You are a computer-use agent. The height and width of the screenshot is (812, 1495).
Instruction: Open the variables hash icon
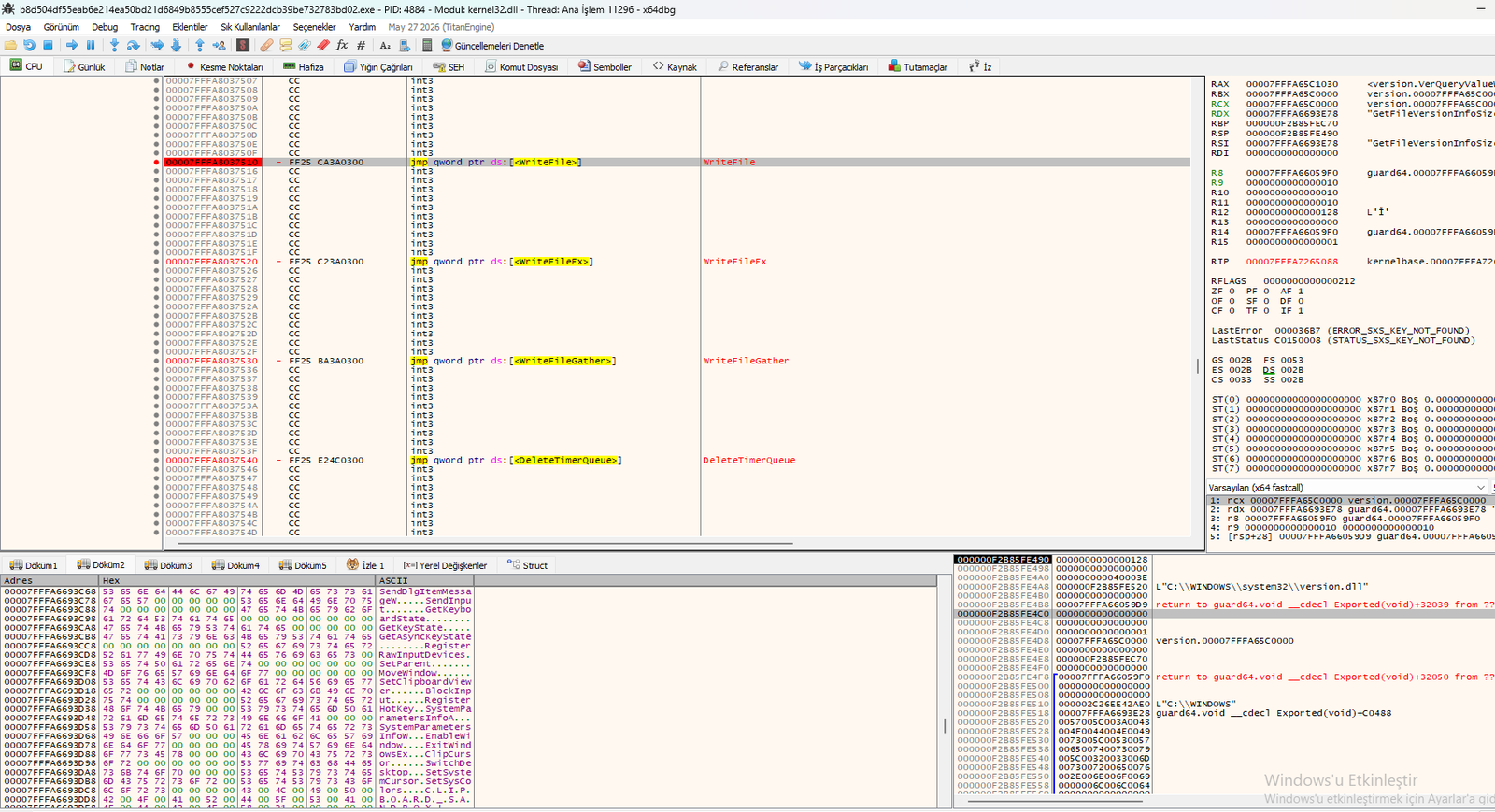(361, 45)
